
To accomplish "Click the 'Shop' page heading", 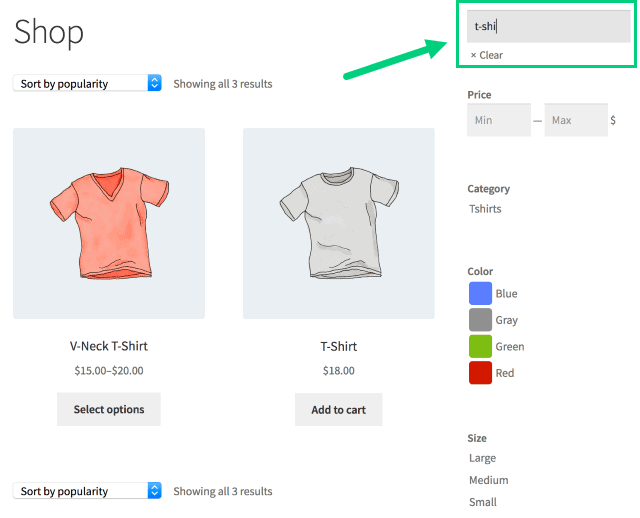I will [x=49, y=33].
